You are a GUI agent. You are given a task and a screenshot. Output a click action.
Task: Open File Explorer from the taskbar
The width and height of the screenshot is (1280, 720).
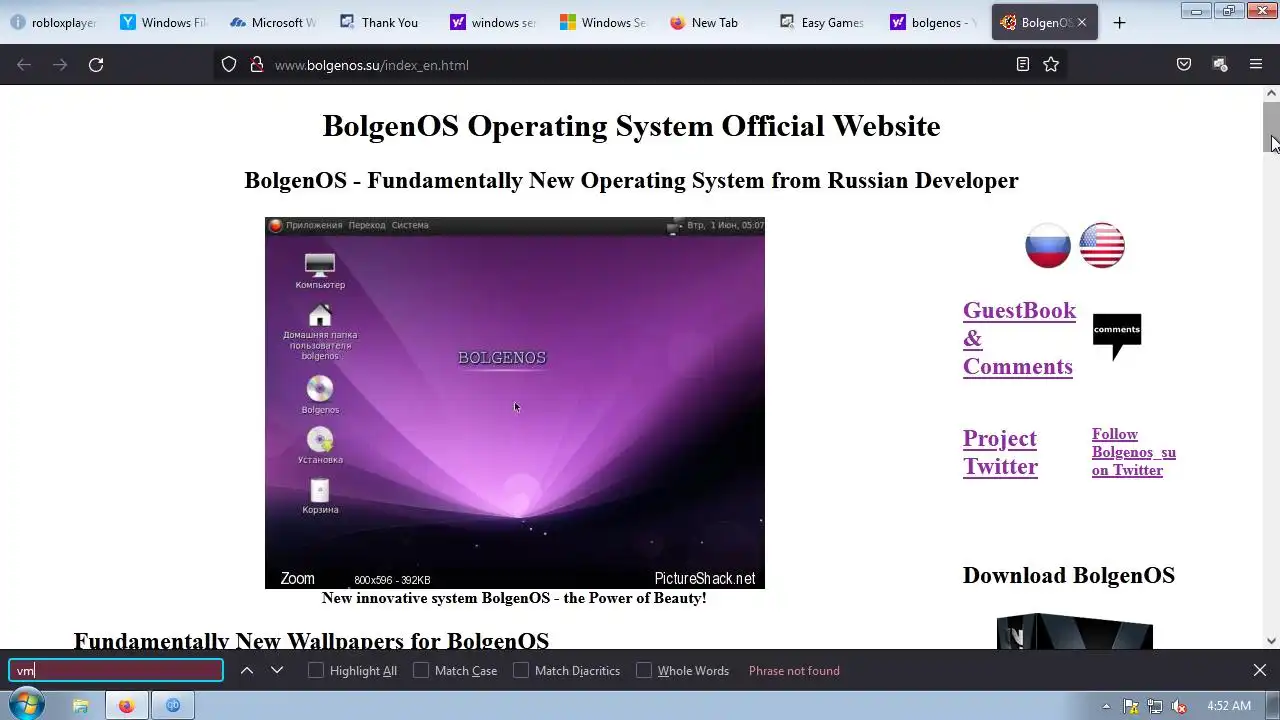tap(80, 705)
